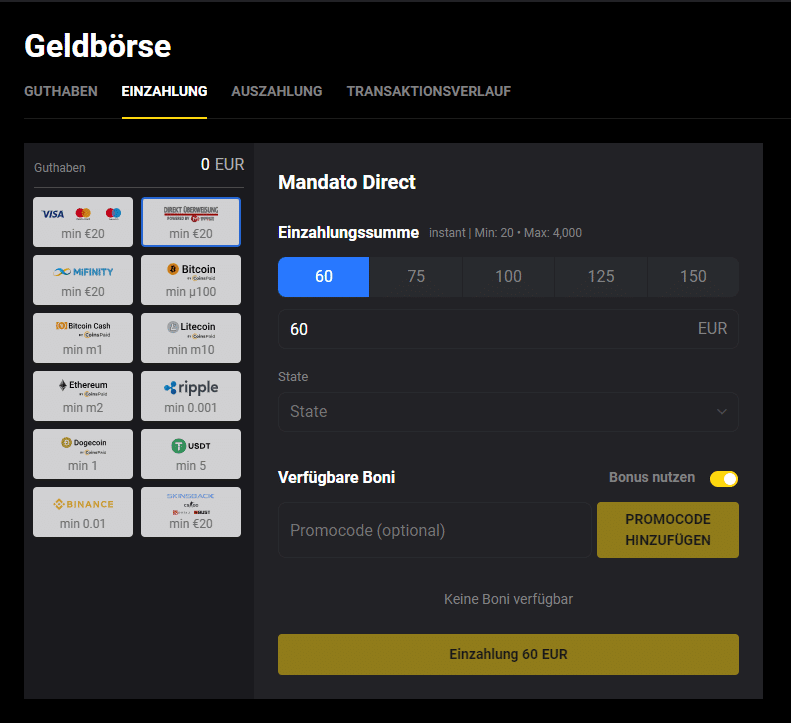Viewport: 791px width, 723px height.
Task: Choose the 100 amount preset
Action: pyautogui.click(x=508, y=276)
